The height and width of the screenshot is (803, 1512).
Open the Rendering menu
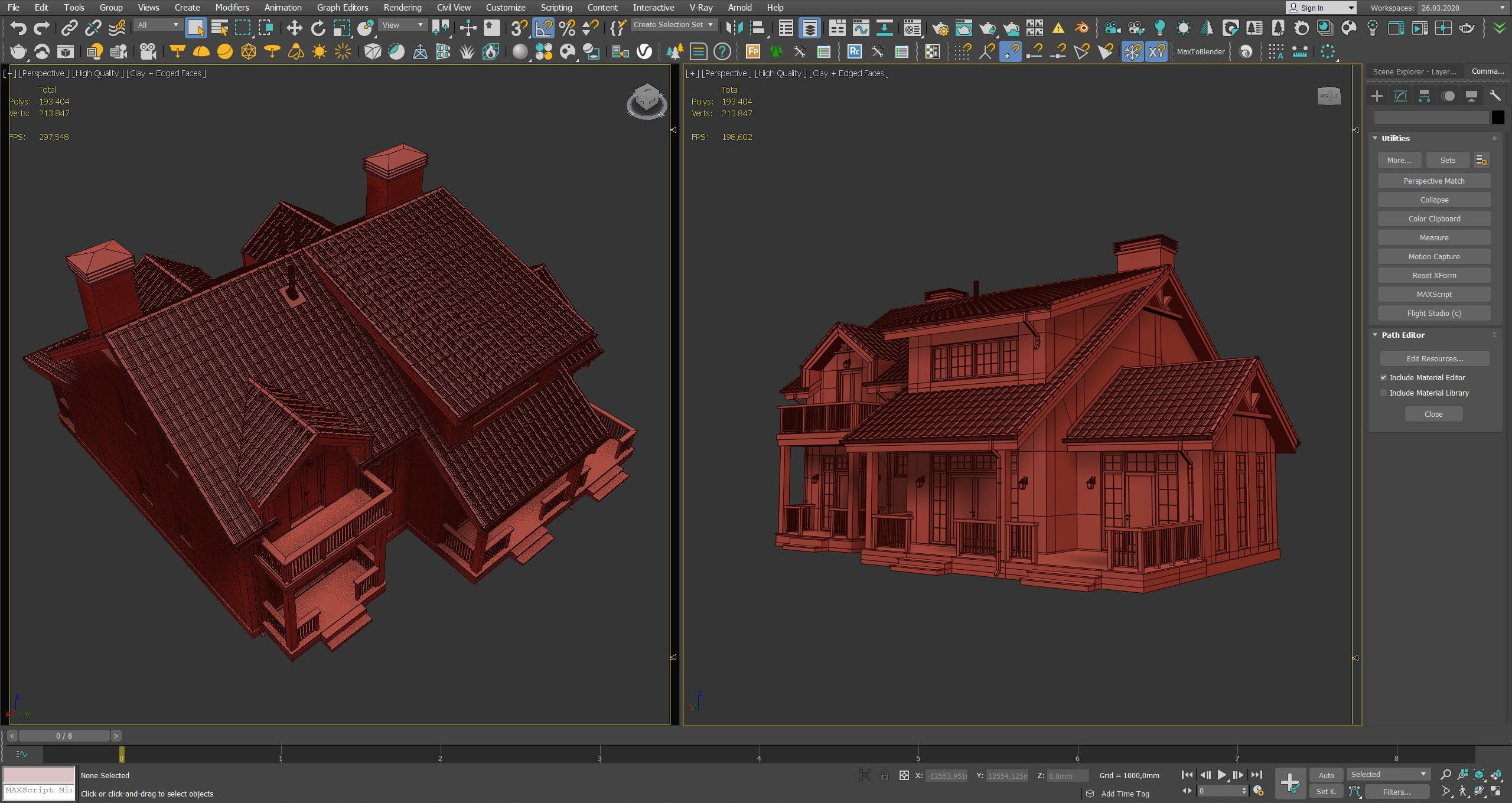(x=402, y=8)
